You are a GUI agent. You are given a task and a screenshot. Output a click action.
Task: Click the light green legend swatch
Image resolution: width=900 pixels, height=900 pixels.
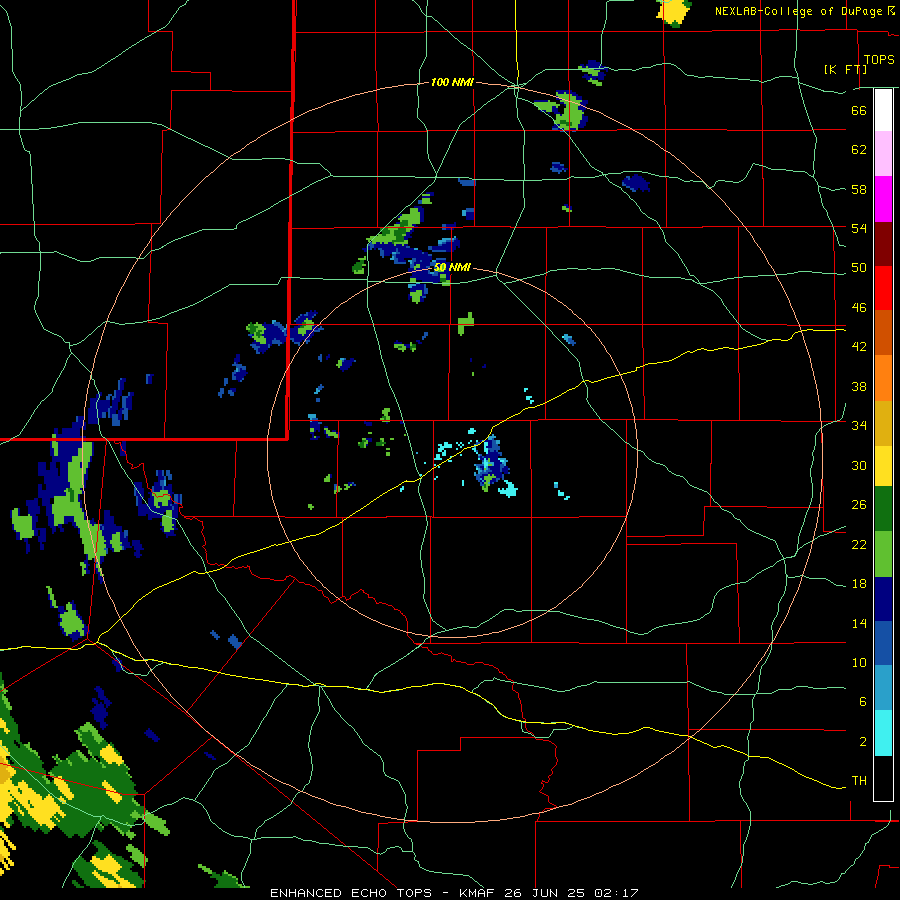[x=883, y=554]
